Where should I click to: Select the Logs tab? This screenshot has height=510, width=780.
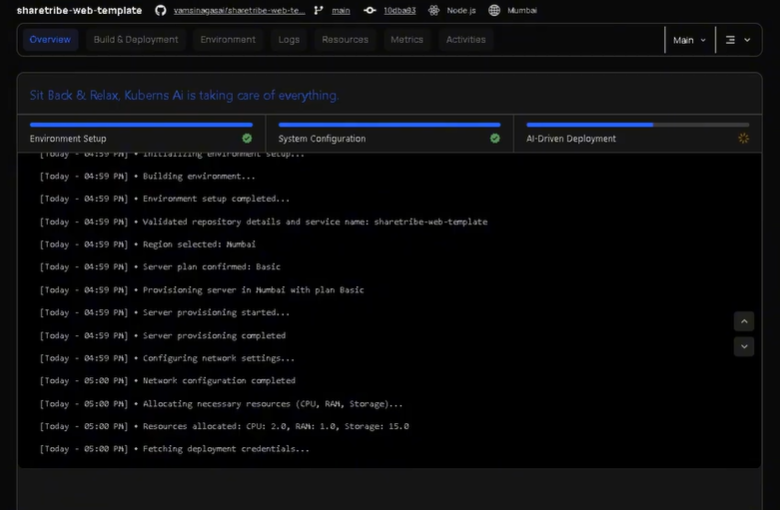289,40
